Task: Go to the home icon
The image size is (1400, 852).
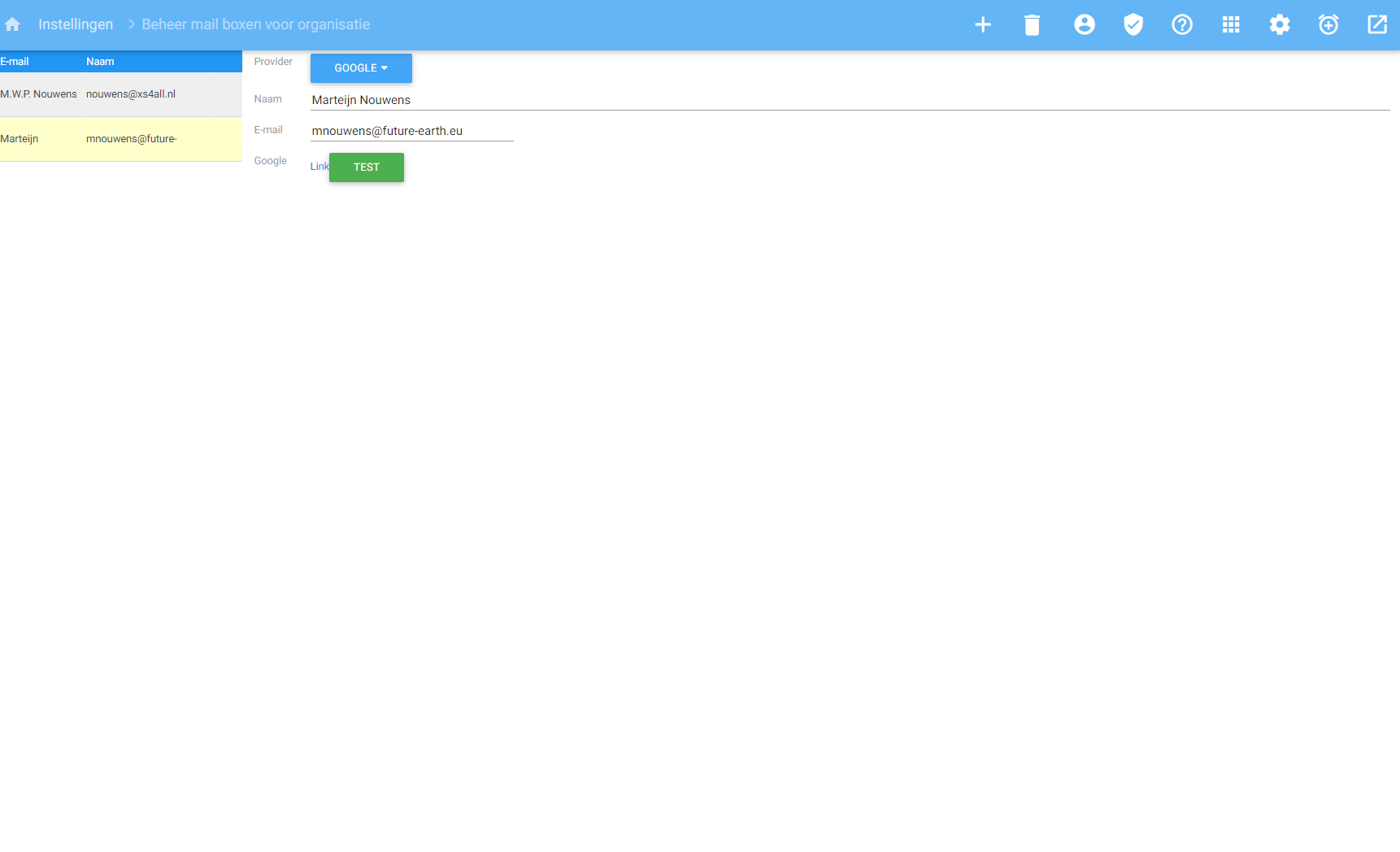Action: pyautogui.click(x=12, y=24)
